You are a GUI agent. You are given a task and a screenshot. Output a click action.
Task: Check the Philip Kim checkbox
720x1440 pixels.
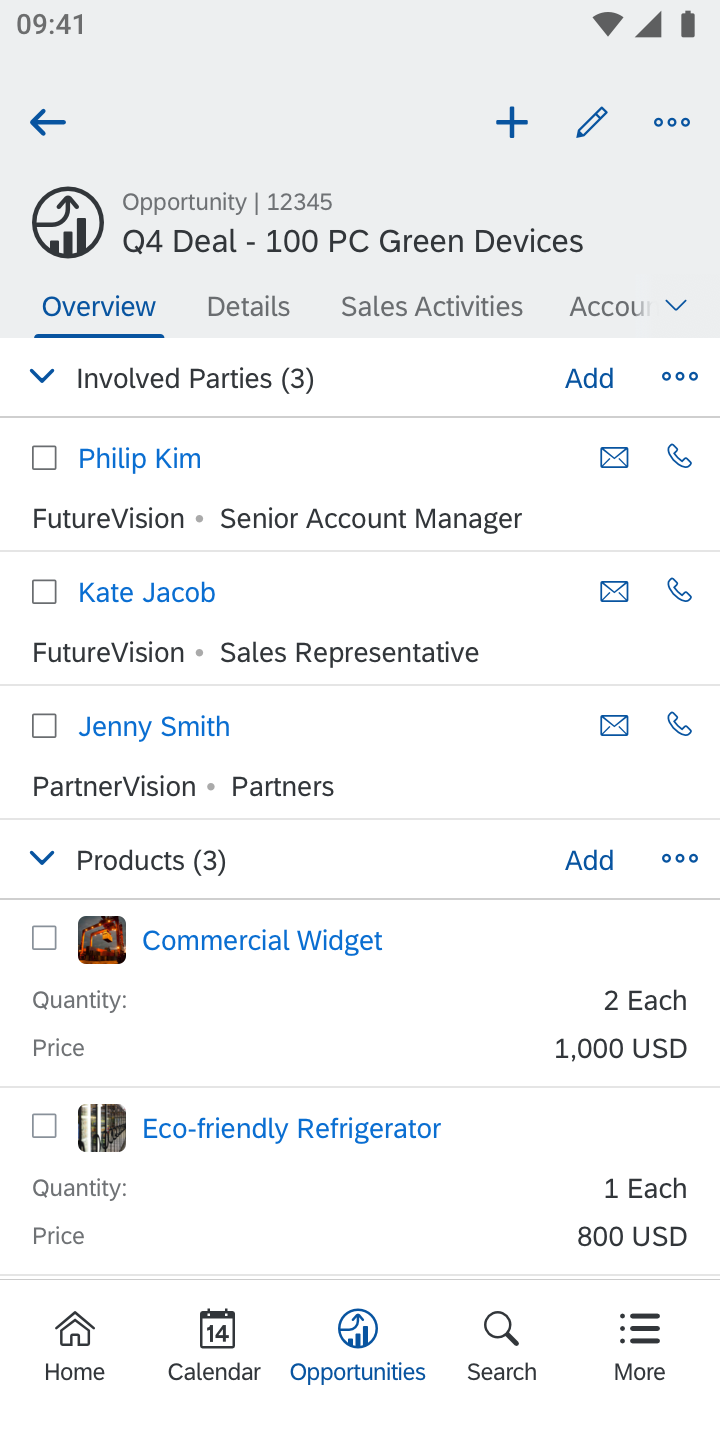45,458
